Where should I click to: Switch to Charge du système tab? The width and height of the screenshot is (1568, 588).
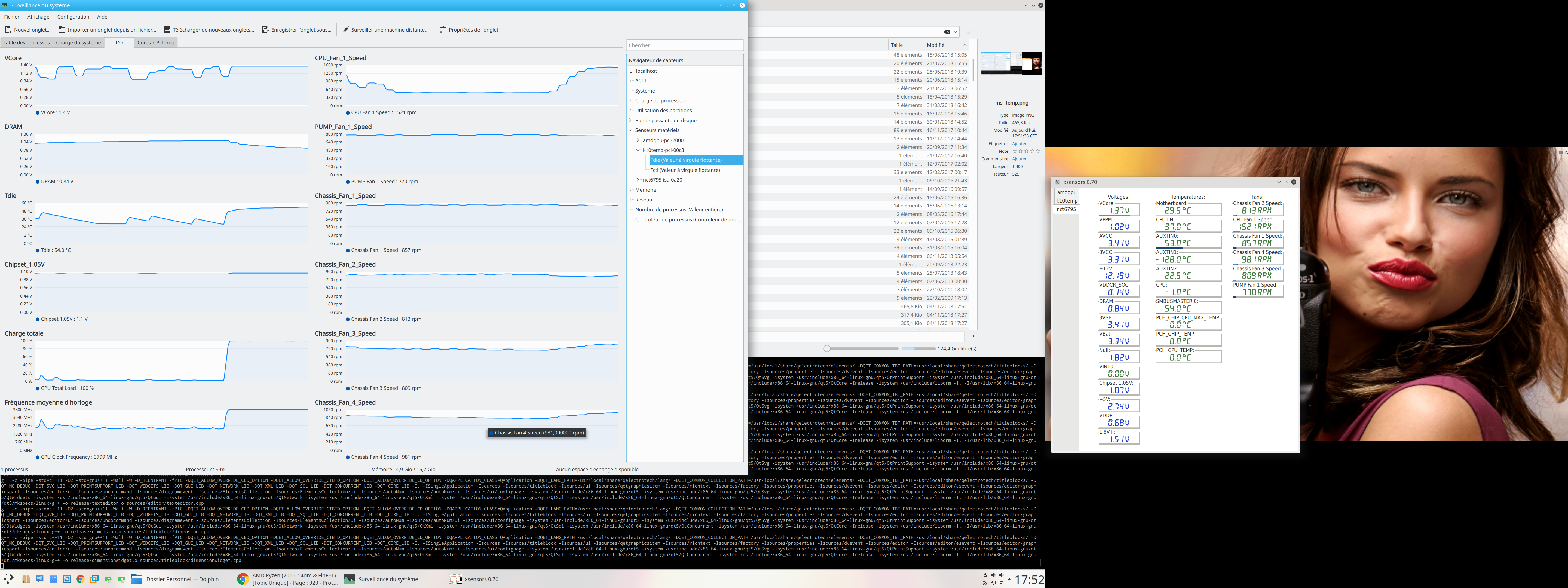pyautogui.click(x=78, y=43)
